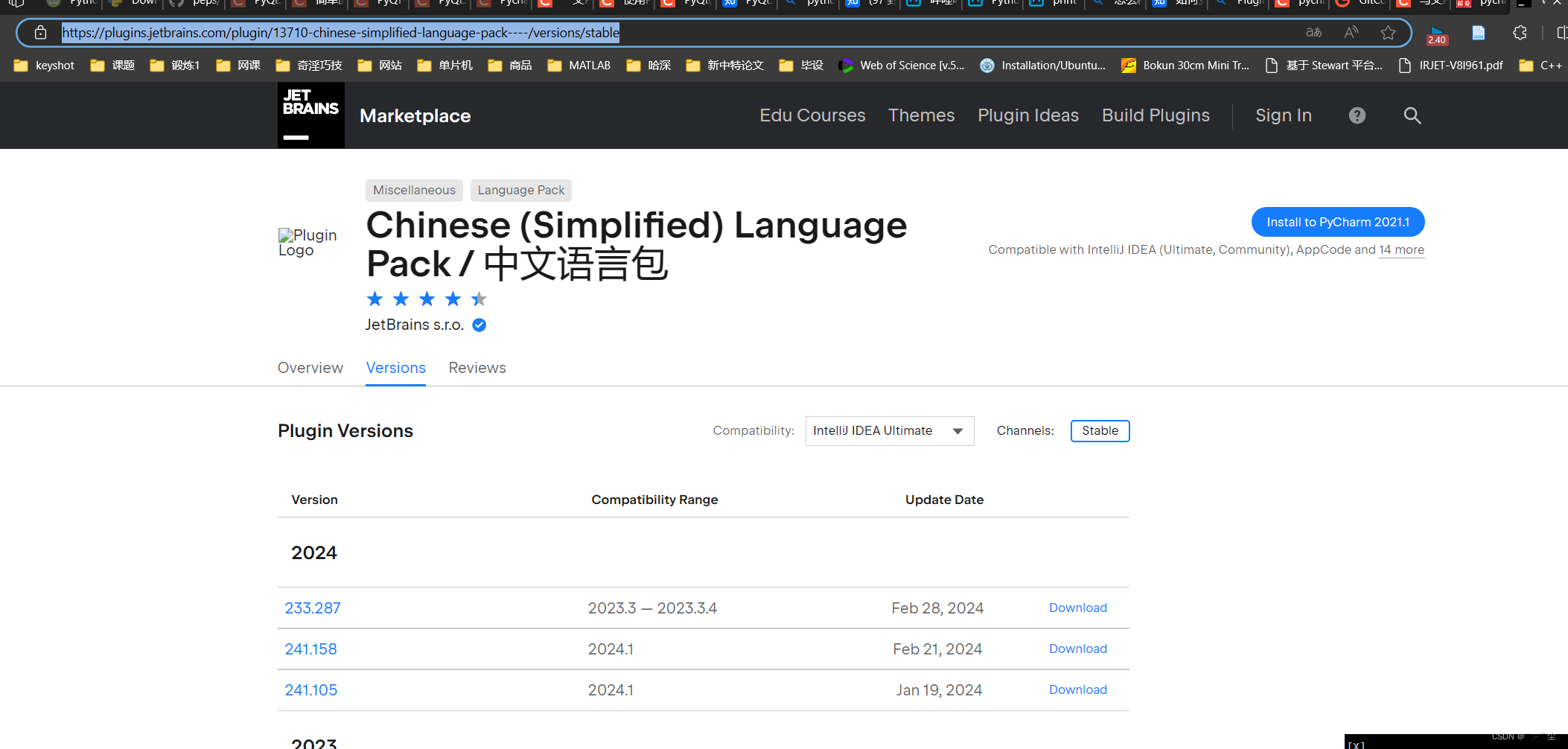This screenshot has width=1568, height=749.
Task: Click the Compatibility Range column header
Action: pos(654,500)
